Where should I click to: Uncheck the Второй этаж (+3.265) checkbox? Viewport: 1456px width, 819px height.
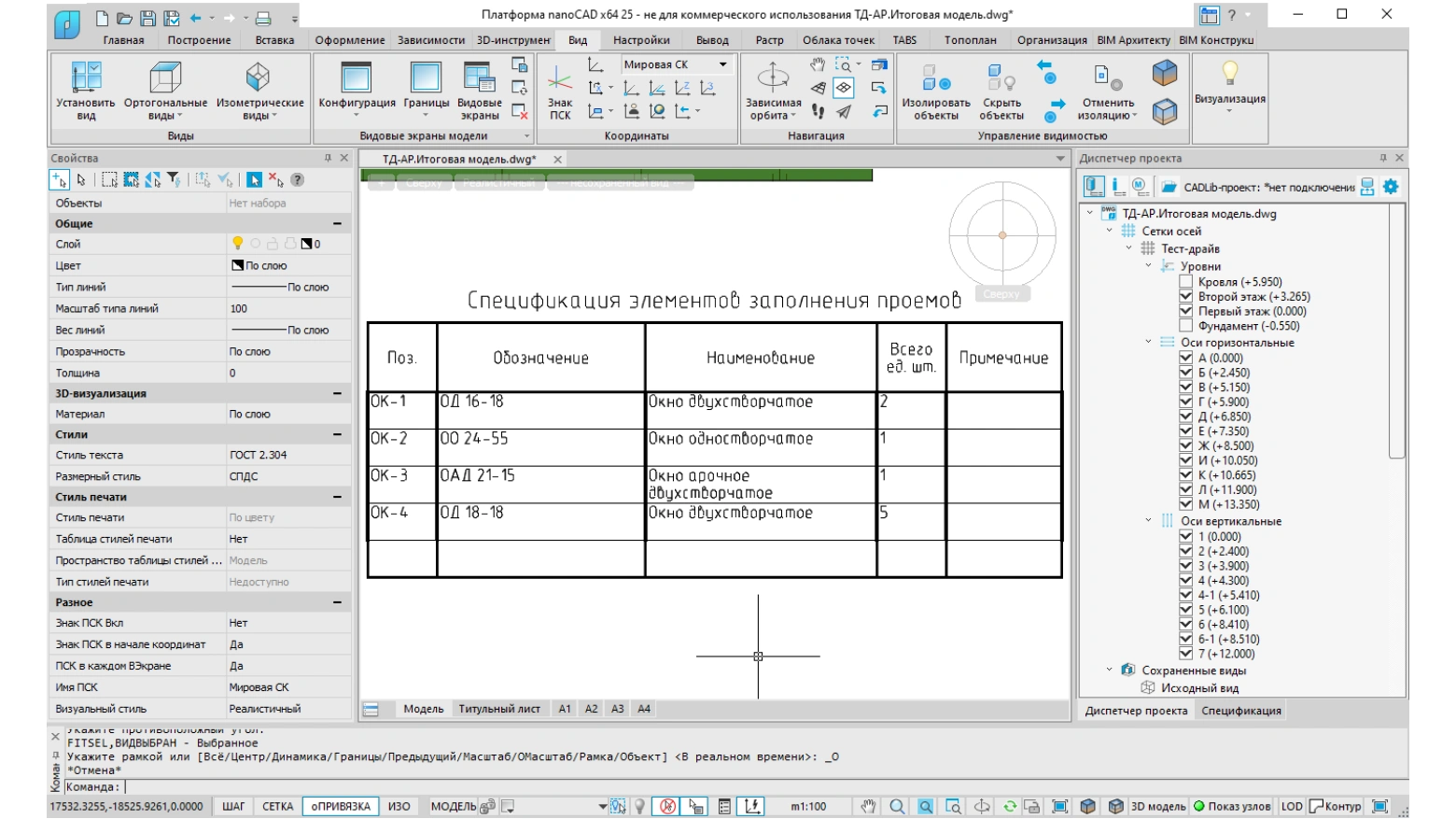click(1186, 297)
